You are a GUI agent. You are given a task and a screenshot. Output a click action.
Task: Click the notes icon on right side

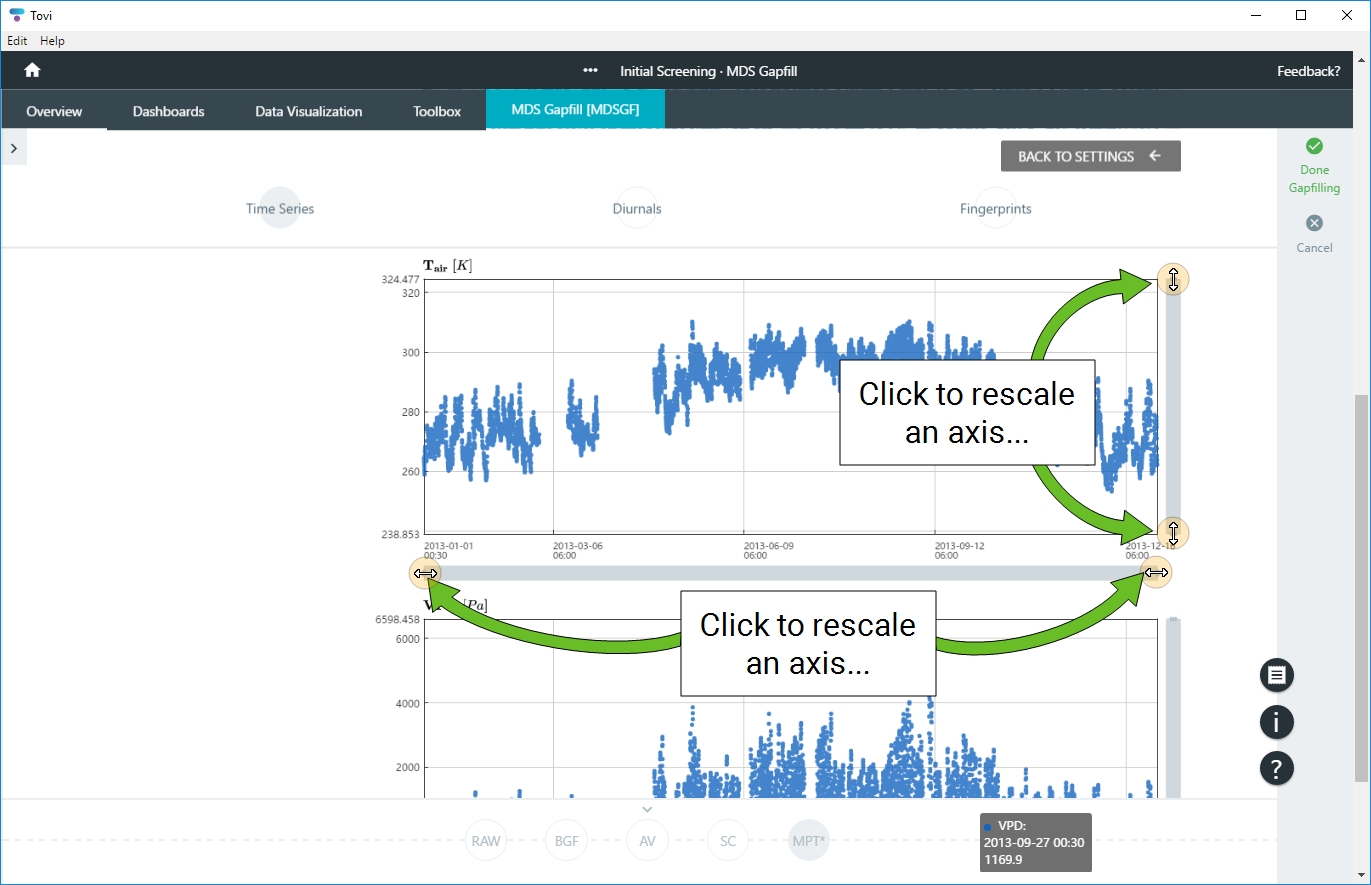1276,675
